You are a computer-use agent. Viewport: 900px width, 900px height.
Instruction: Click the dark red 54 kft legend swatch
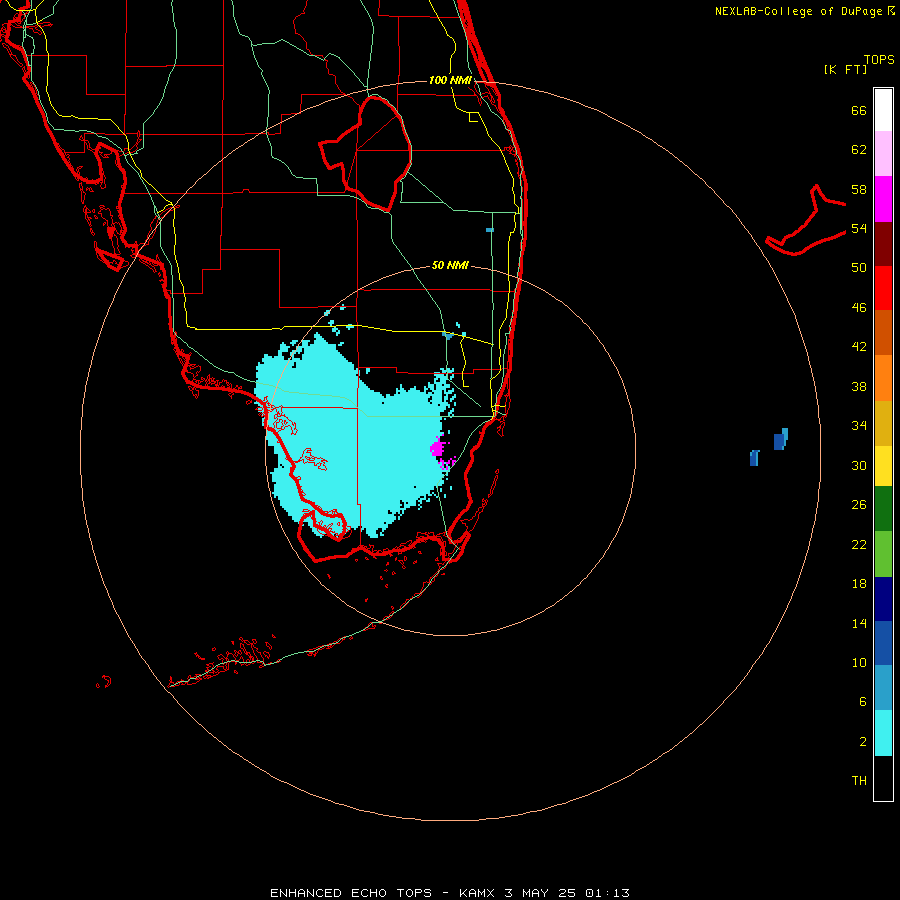tap(883, 243)
